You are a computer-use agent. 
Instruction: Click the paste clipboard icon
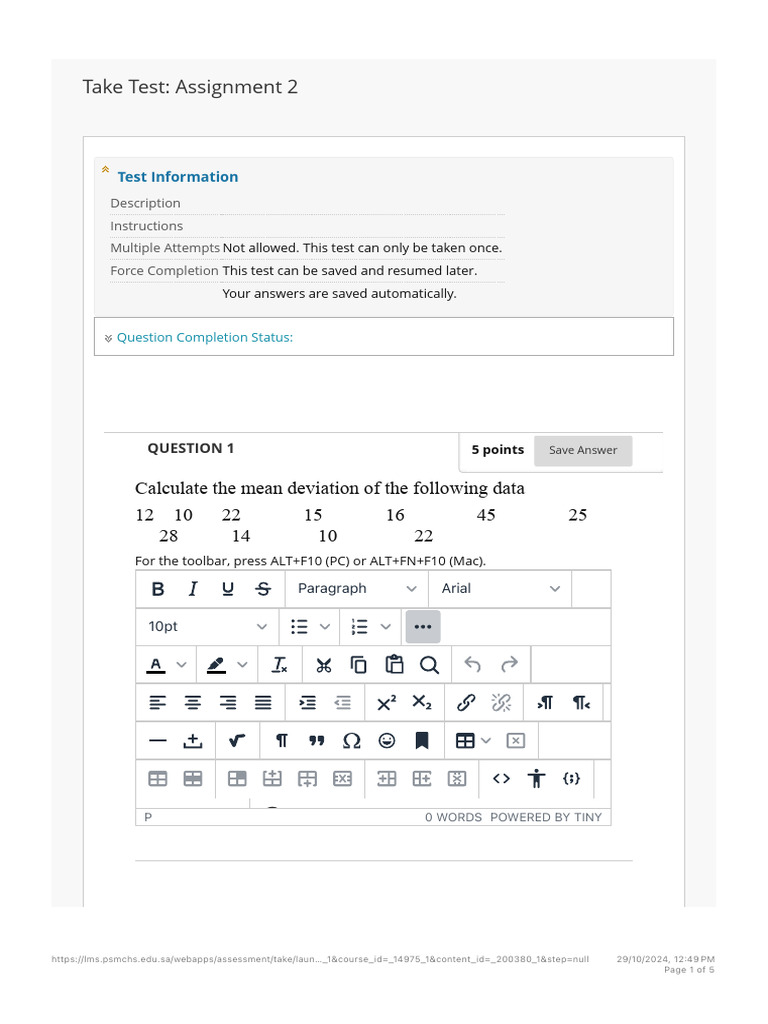(394, 665)
